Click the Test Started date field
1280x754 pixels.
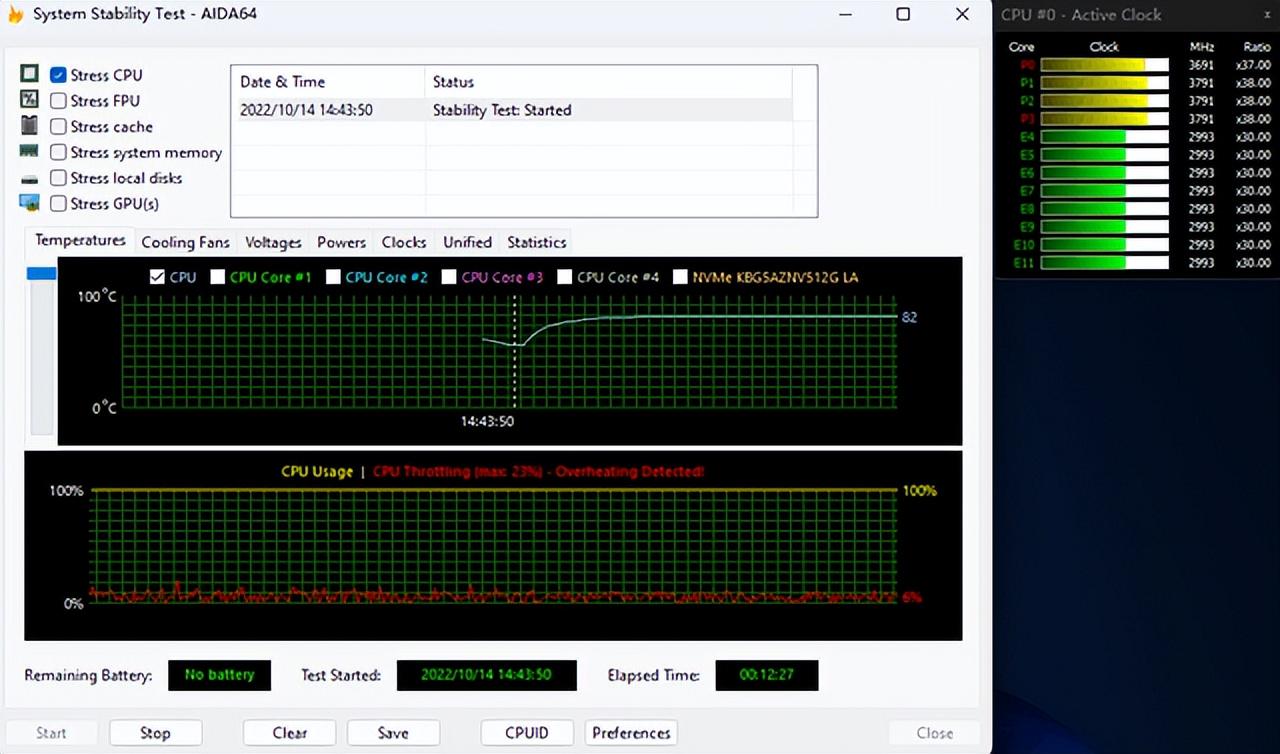coord(486,675)
